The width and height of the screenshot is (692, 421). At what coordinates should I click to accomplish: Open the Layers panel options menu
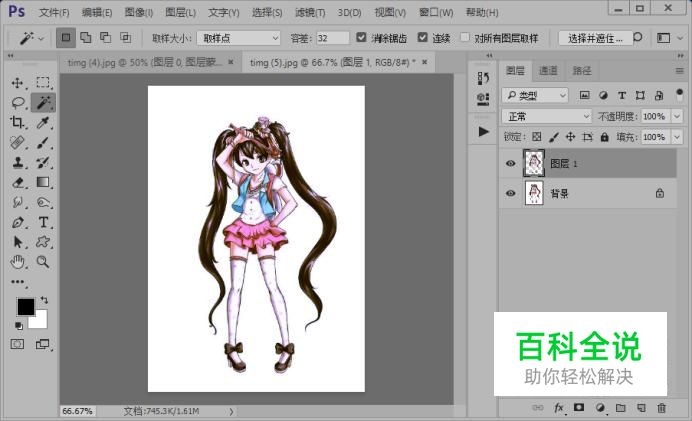680,71
